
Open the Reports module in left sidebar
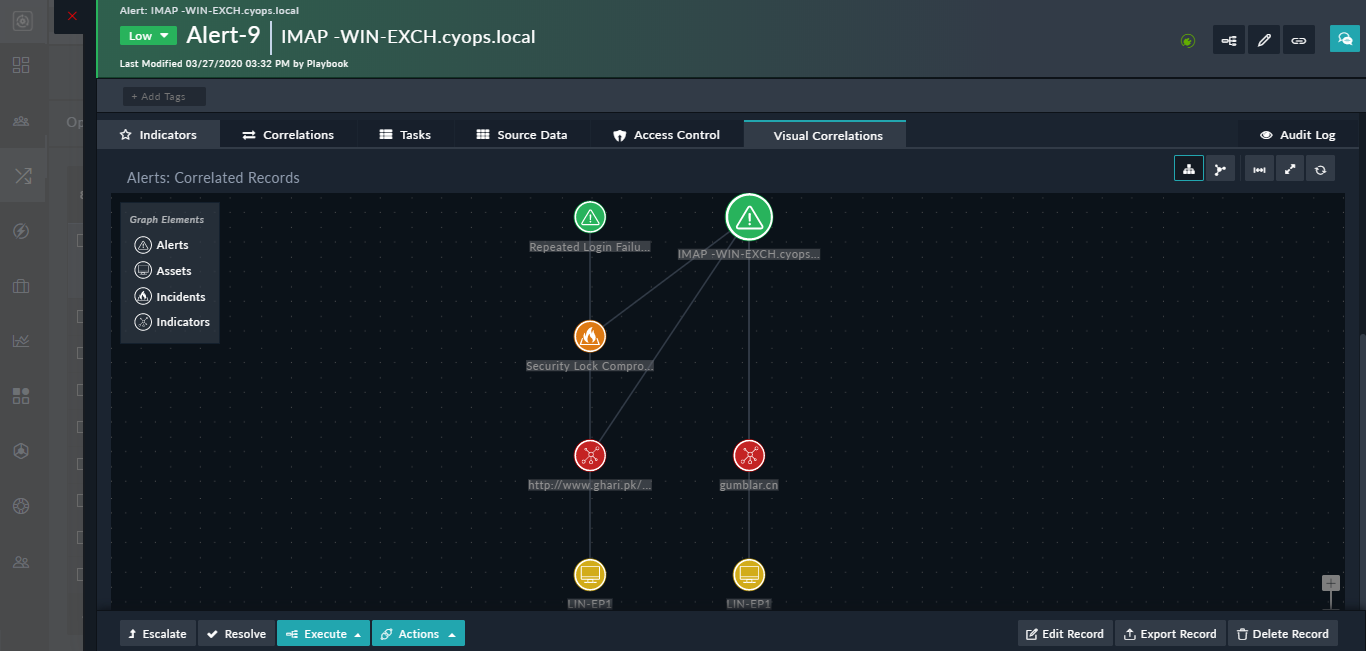(20, 340)
